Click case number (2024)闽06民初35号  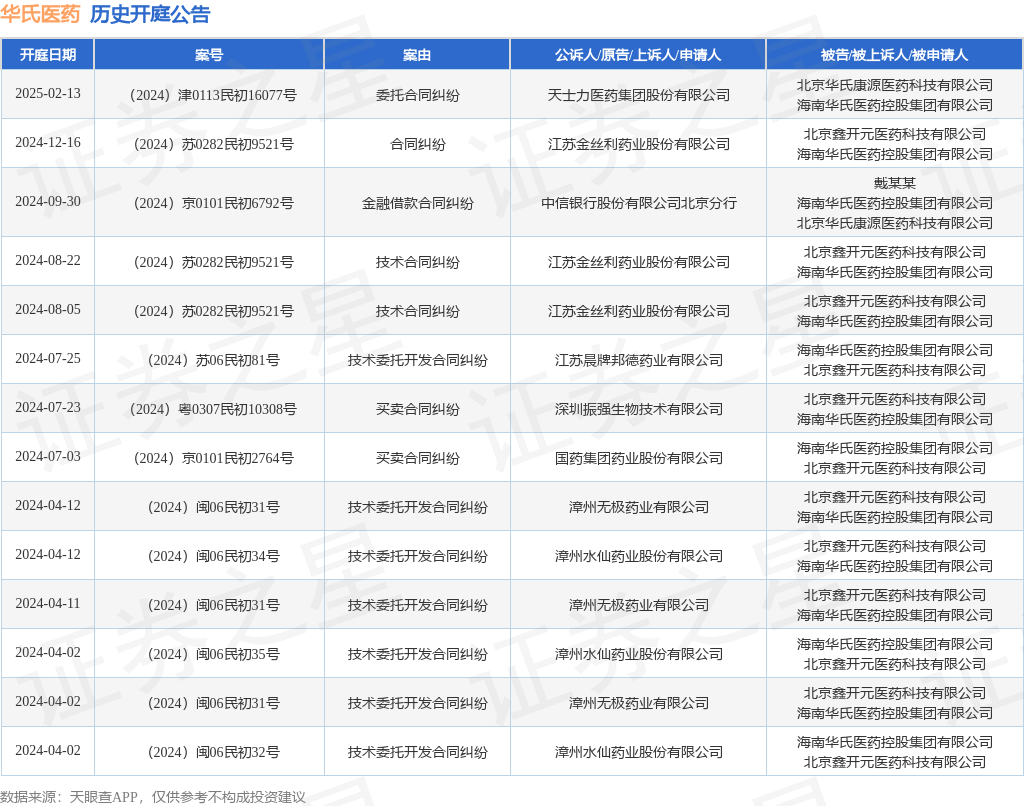(x=214, y=654)
